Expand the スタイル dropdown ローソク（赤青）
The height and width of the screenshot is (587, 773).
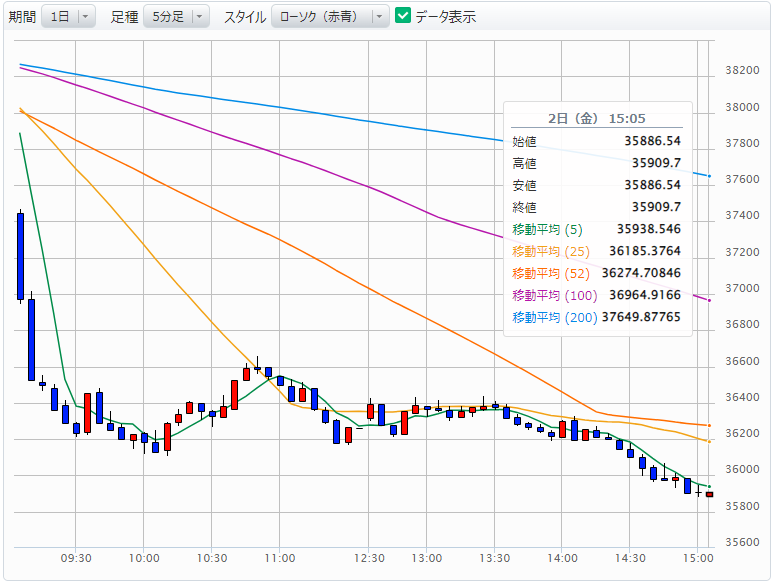click(330, 17)
